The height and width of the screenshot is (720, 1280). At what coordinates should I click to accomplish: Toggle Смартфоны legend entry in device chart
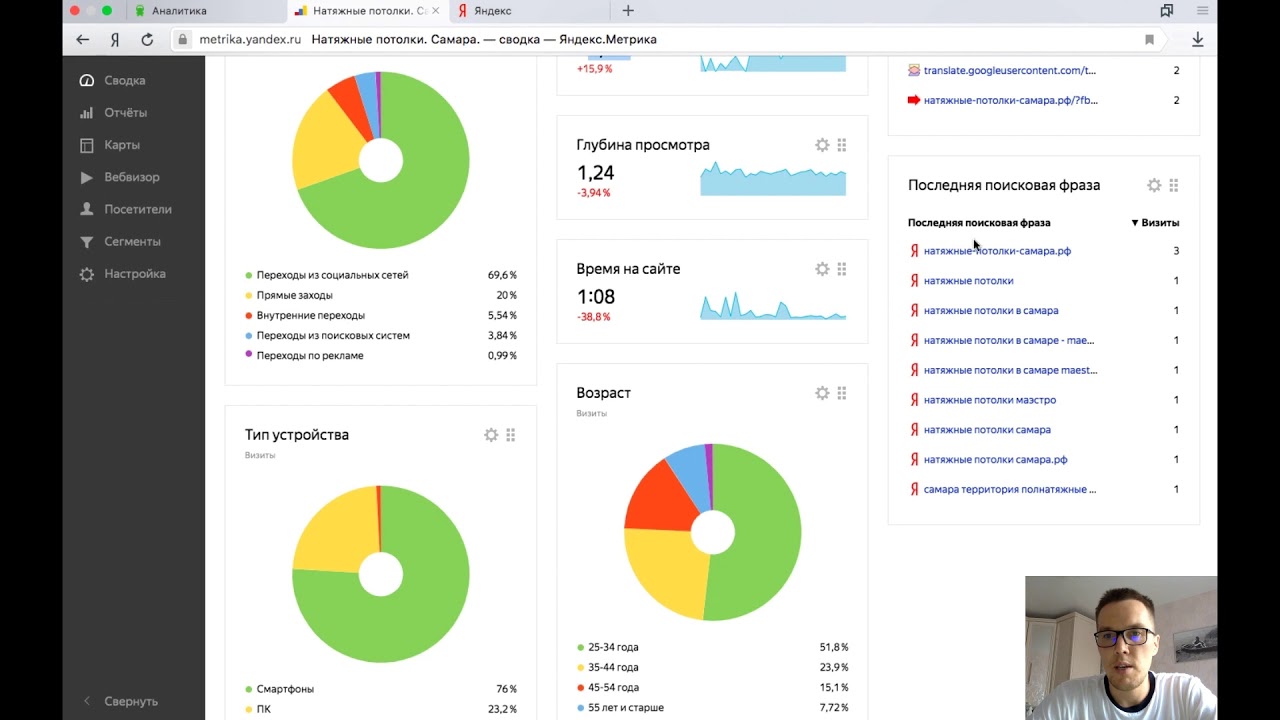285,689
